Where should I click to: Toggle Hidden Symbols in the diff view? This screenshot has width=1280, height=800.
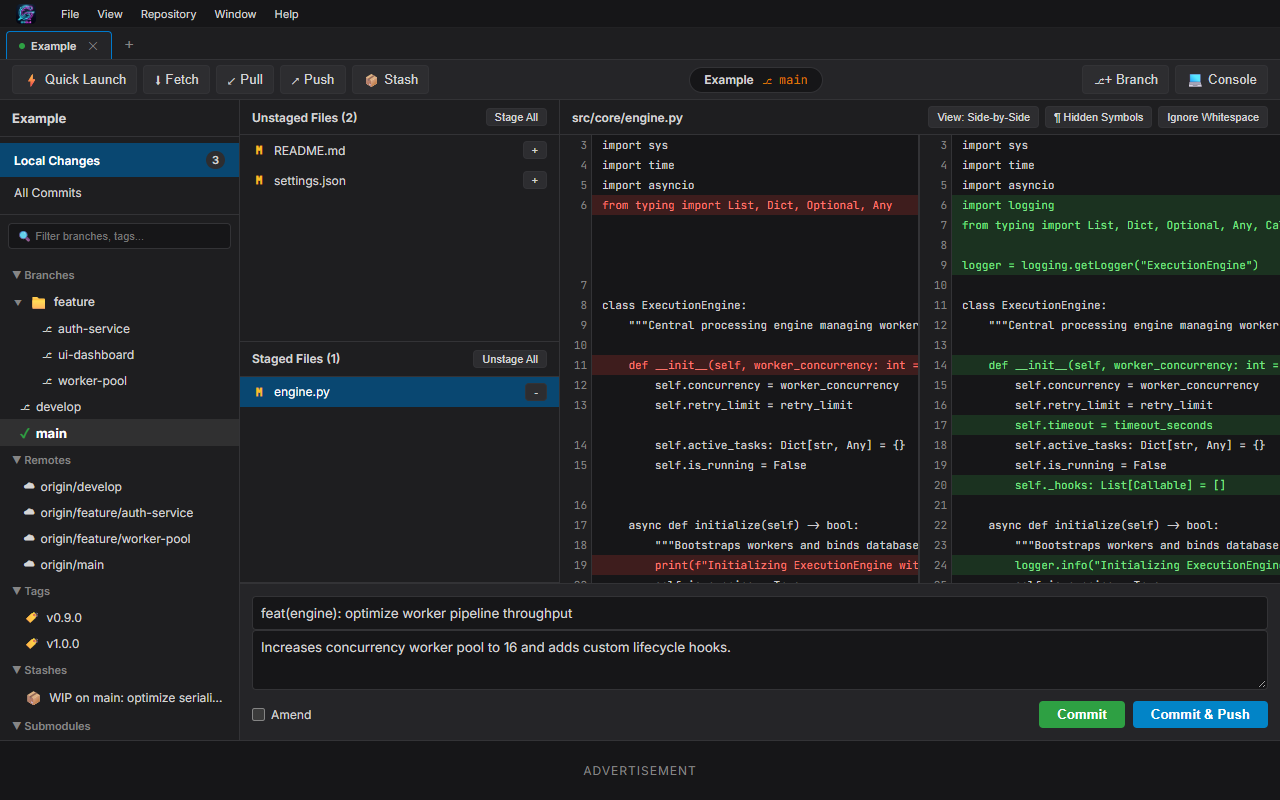coord(1098,118)
